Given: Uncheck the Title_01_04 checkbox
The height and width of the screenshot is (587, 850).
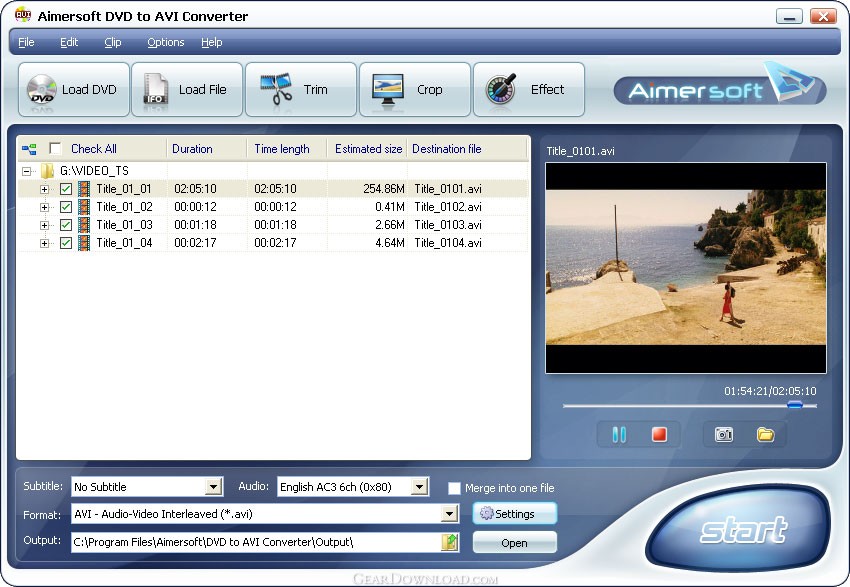Looking at the screenshot, I should [66, 242].
